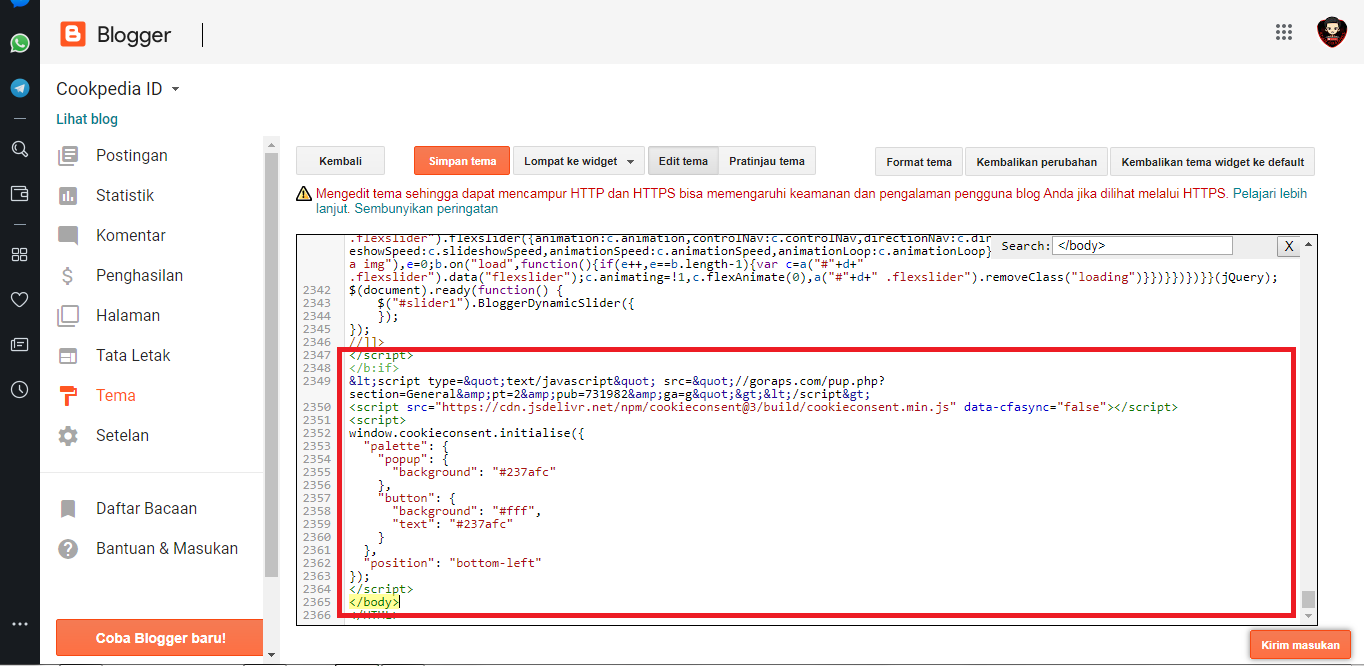The width and height of the screenshot is (1364, 666).
Task: Open the Google apps grid icon
Action: coord(1284,33)
